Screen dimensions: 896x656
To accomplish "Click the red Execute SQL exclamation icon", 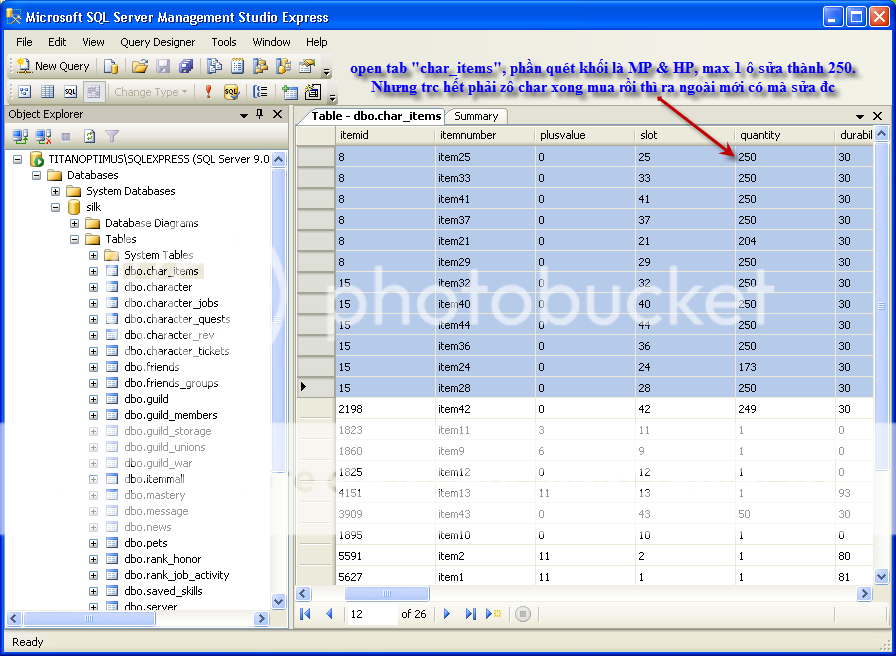I will point(208,92).
